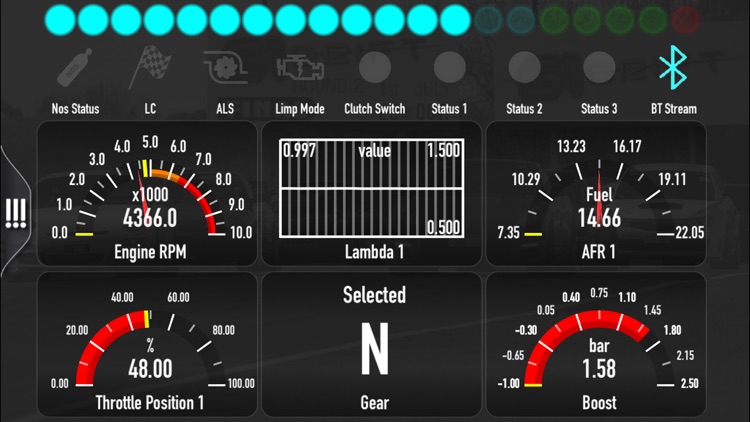Click the Selected heading in gear panel
This screenshot has height=422, width=750.
click(375, 295)
